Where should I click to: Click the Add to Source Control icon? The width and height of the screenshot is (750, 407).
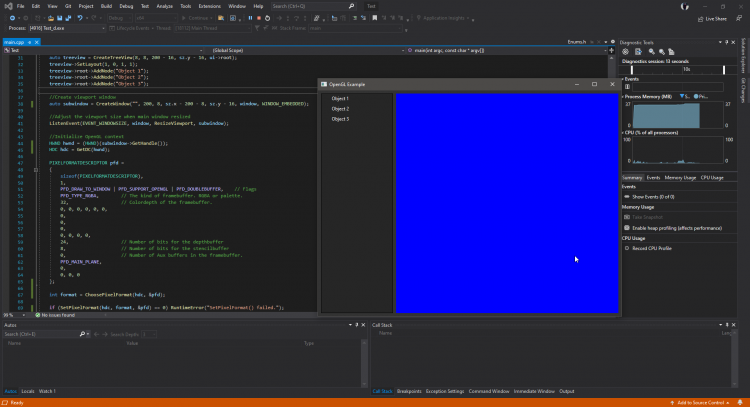click(x=671, y=402)
